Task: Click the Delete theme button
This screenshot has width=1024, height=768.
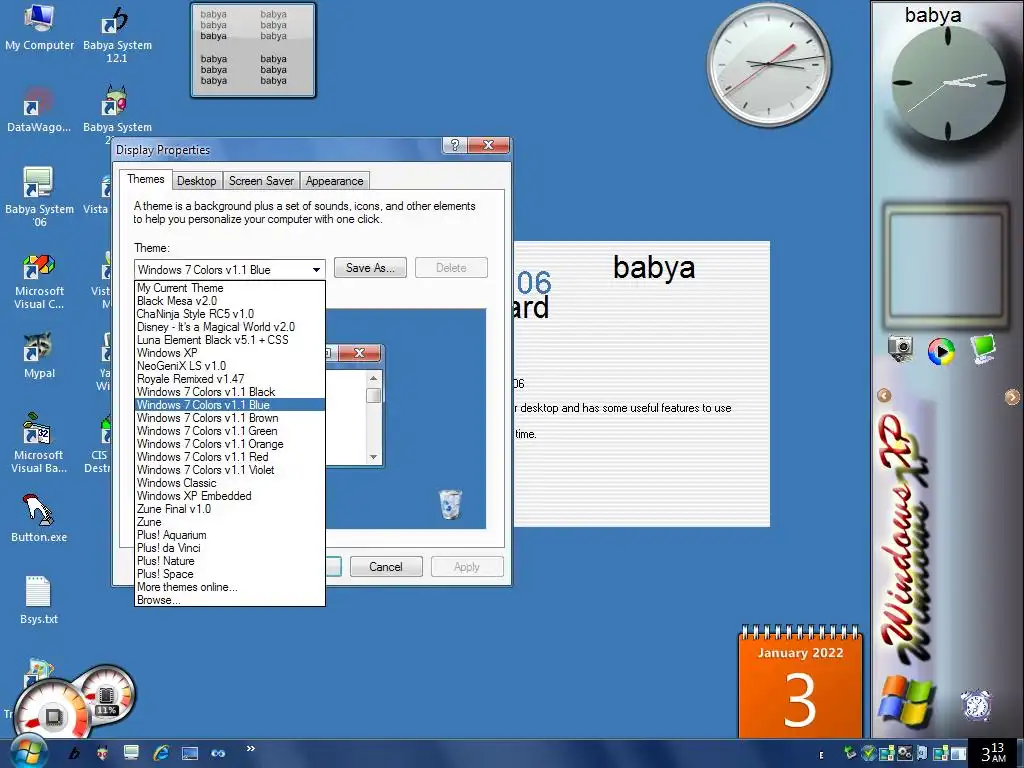Action: coord(451,268)
